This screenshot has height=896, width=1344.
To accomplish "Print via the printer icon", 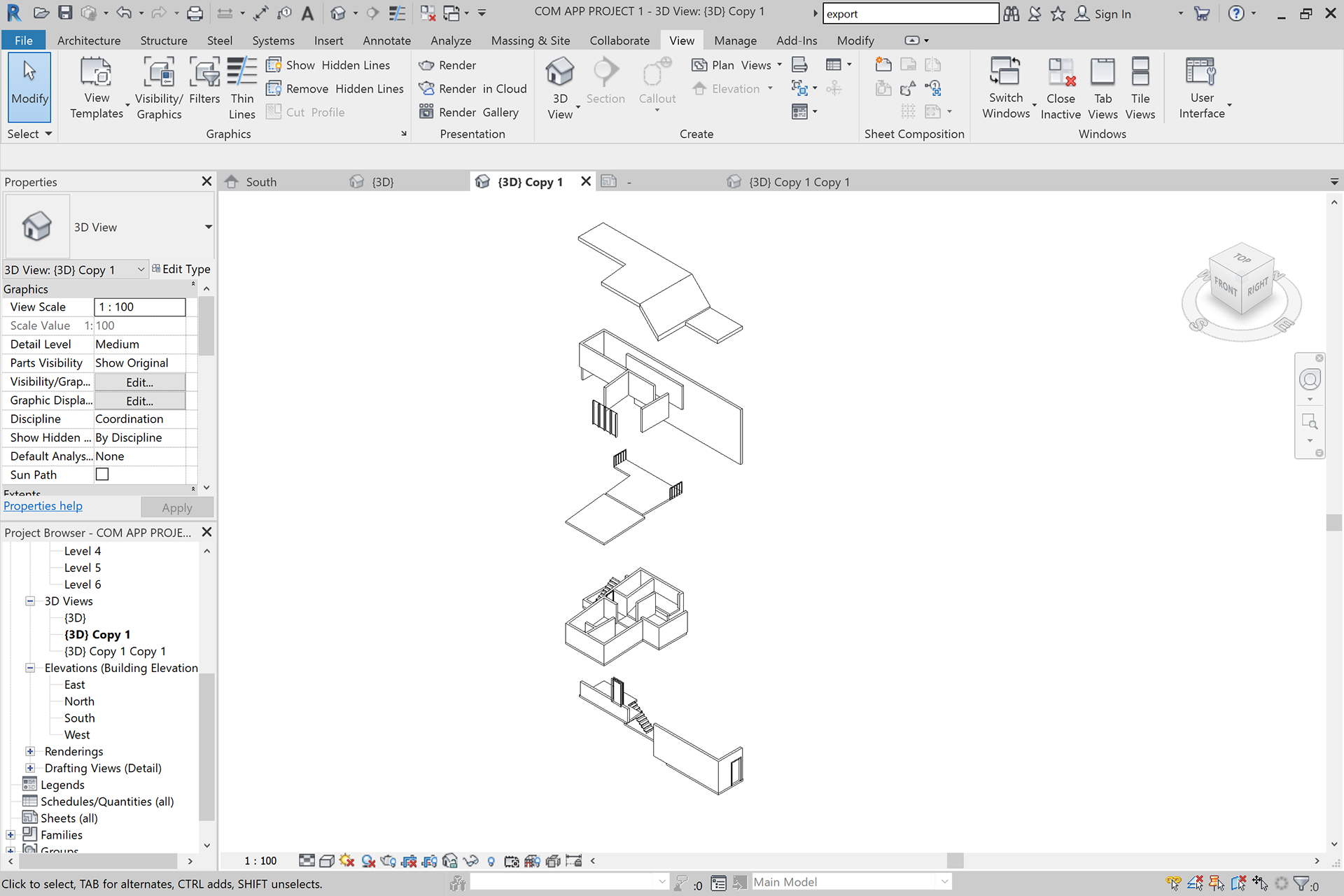I will (195, 13).
